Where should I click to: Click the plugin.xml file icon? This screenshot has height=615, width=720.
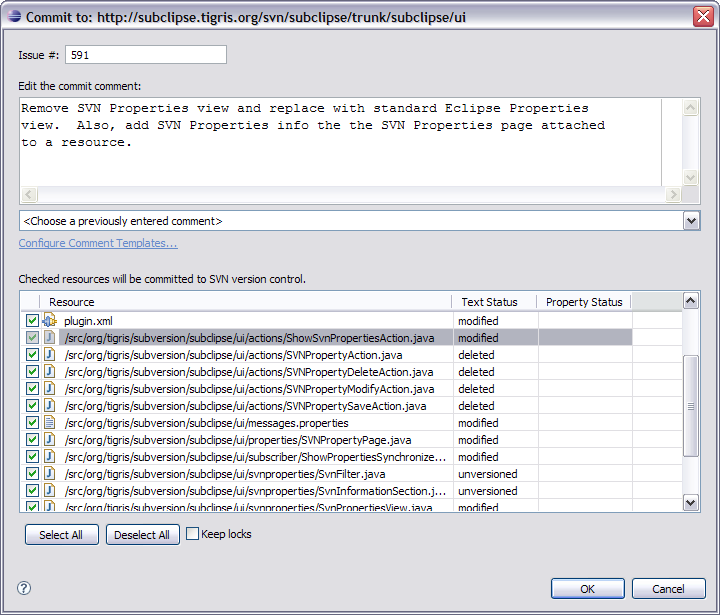click(x=50, y=321)
